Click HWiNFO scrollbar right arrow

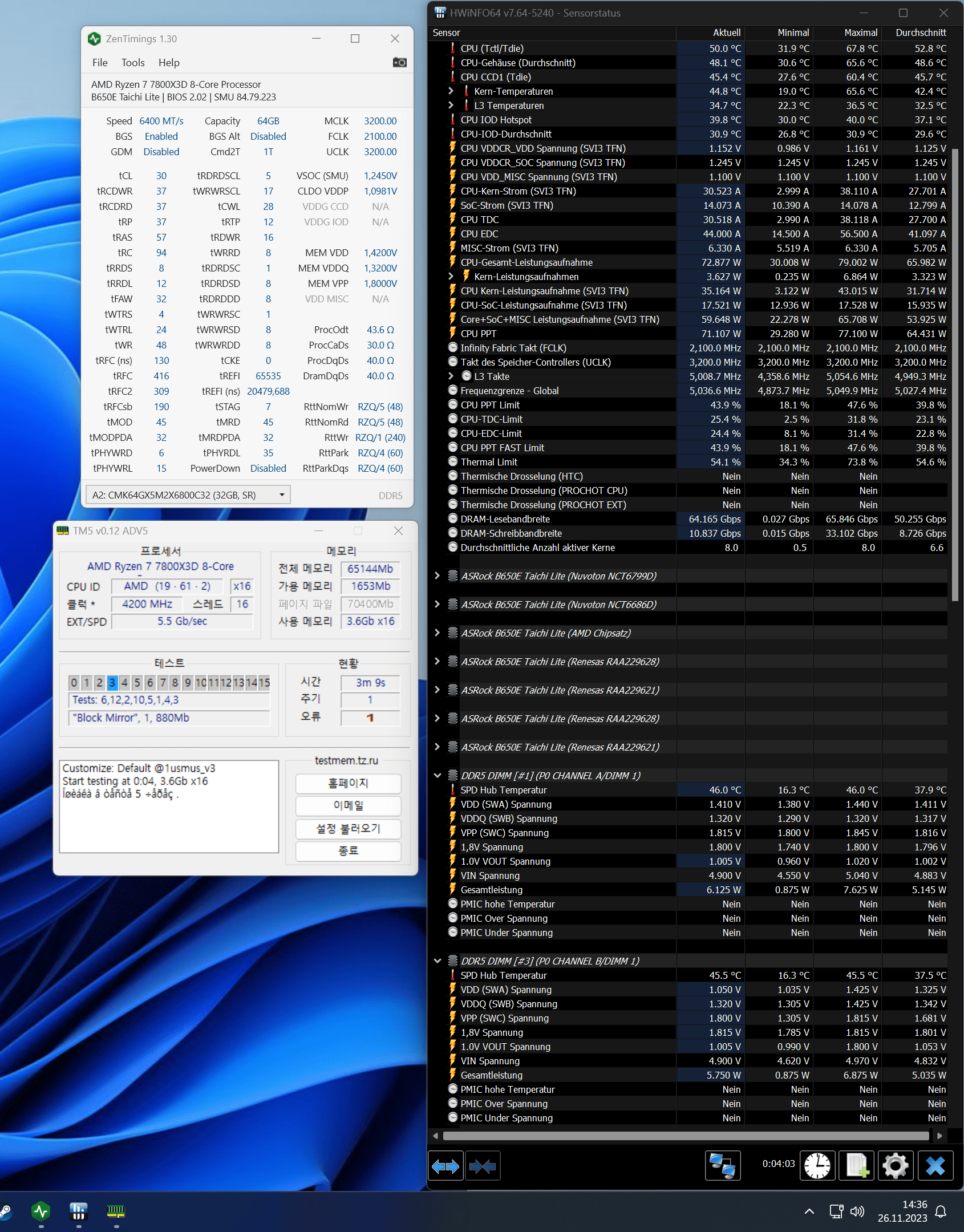click(939, 1136)
